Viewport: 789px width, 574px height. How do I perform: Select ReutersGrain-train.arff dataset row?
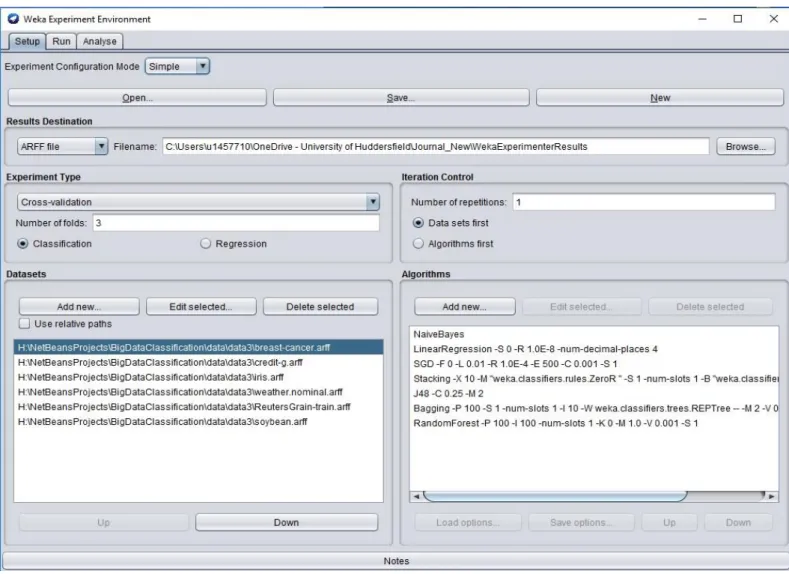coord(198,407)
